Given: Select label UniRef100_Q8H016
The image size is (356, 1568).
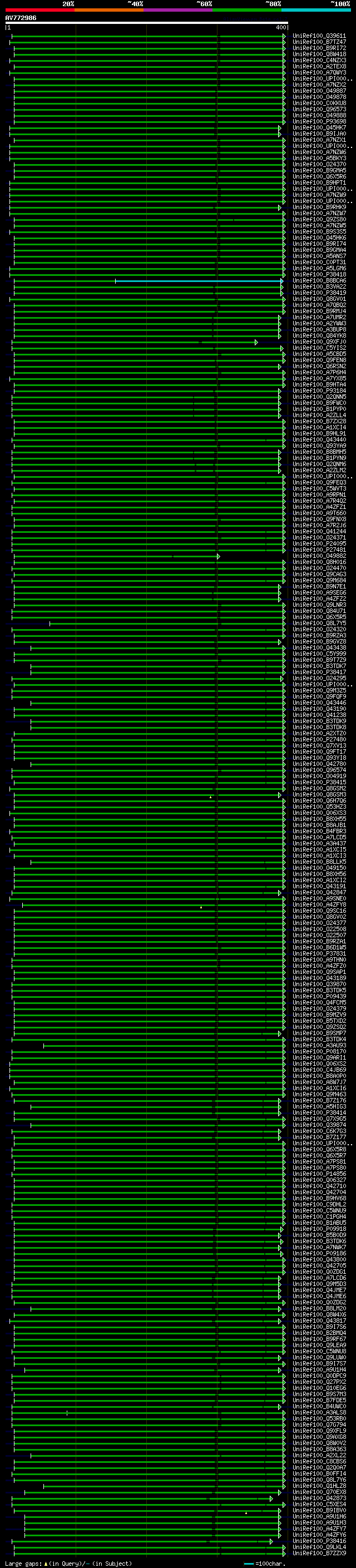Looking at the screenshot, I should (x=319, y=562).
